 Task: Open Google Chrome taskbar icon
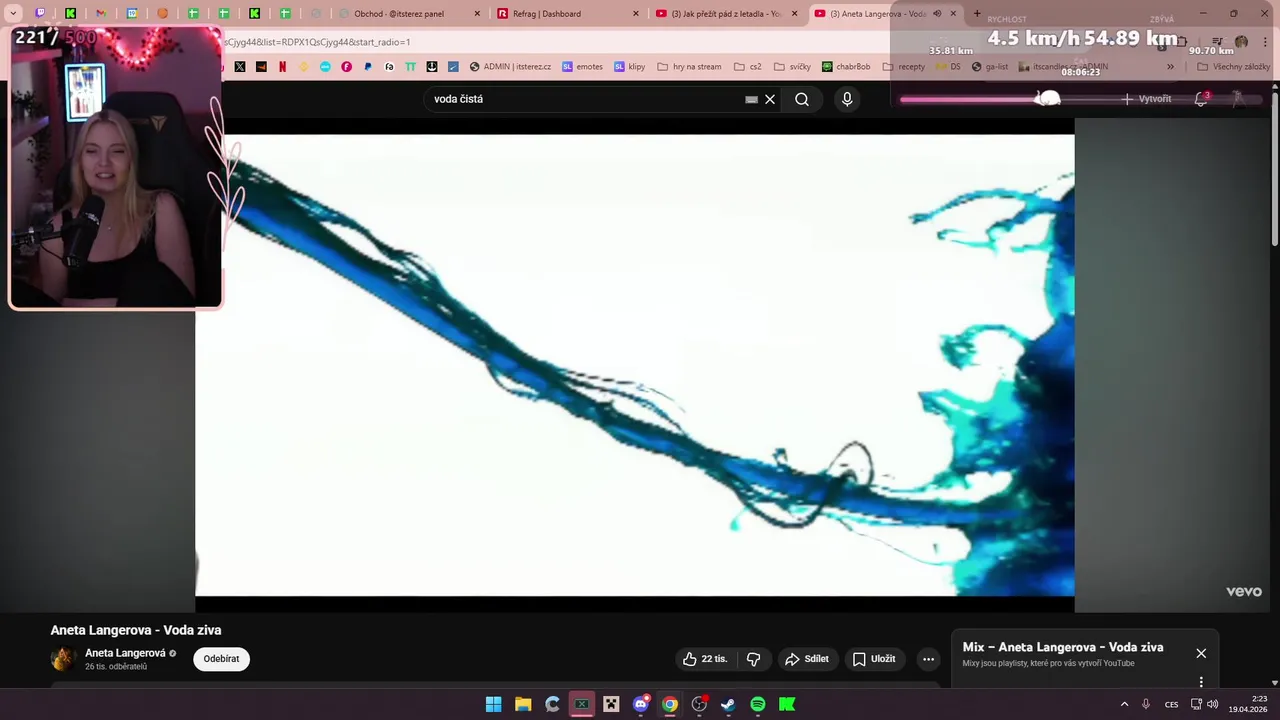[670, 704]
